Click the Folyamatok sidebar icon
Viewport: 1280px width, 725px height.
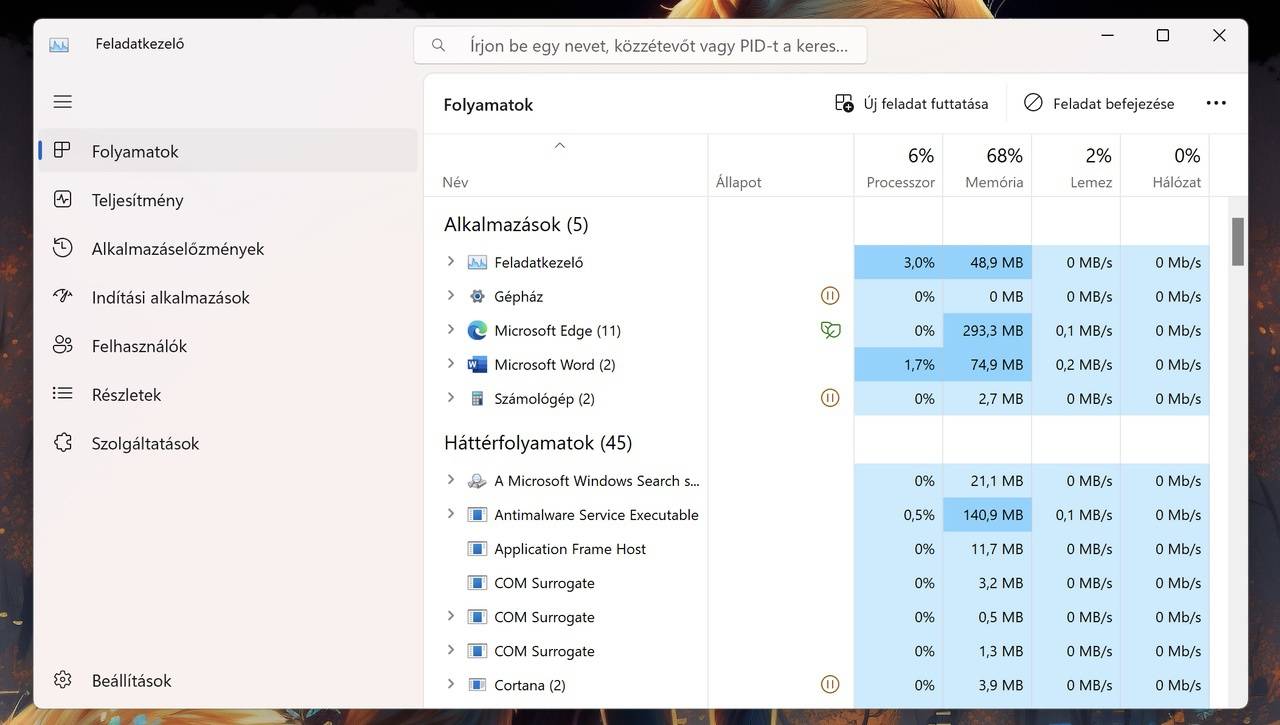[x=62, y=151]
